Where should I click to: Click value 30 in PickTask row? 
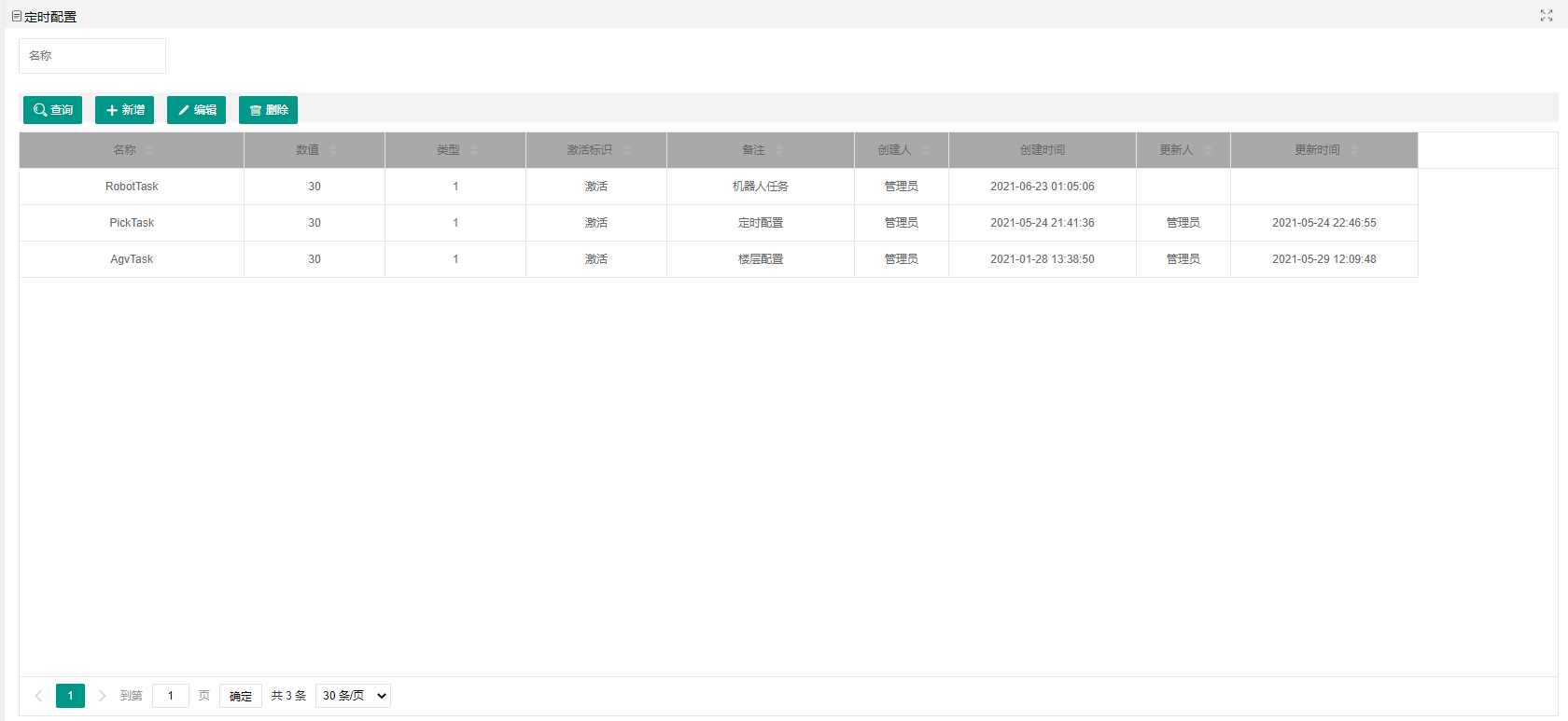315,223
